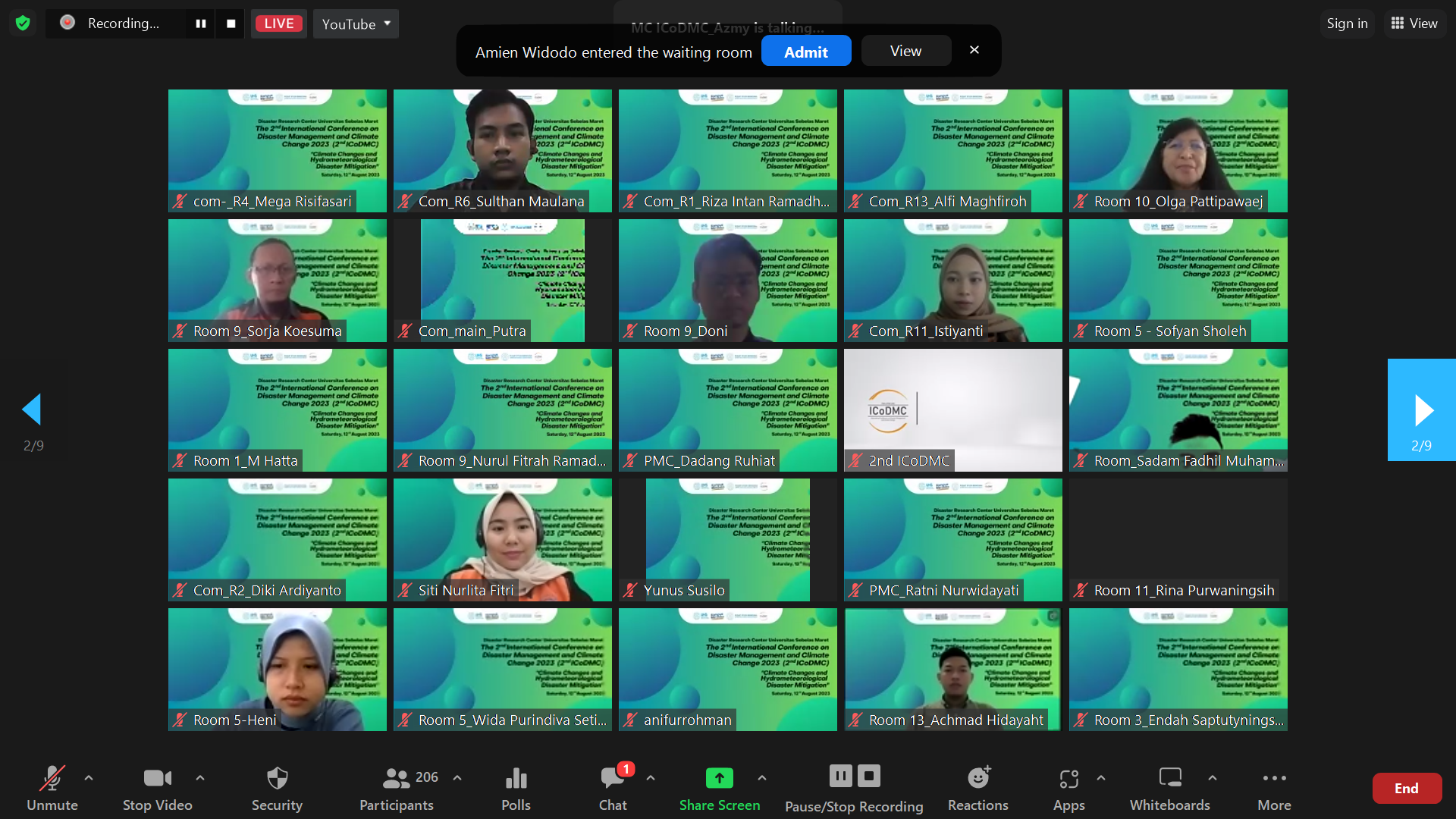The height and width of the screenshot is (819, 1456).
Task: Open the Security shield menu
Action: 277,789
